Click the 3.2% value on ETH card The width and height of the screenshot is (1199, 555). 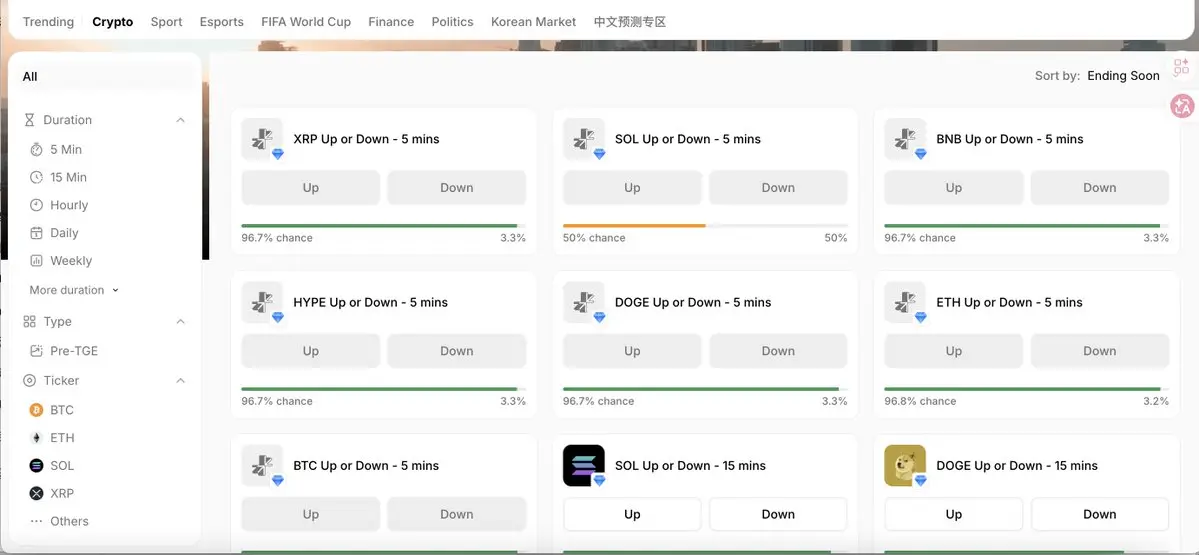click(x=1156, y=401)
